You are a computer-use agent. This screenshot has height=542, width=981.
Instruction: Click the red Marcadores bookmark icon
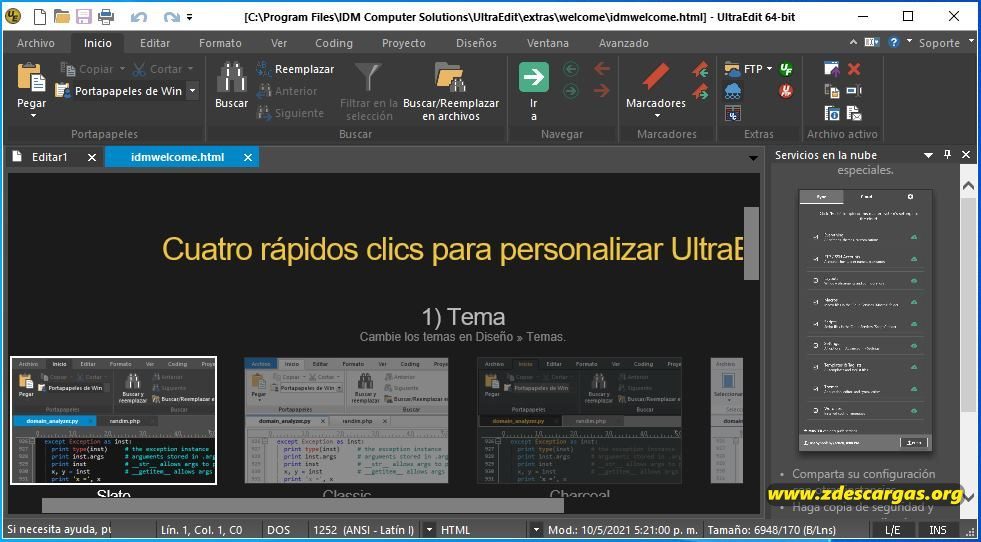pos(656,77)
